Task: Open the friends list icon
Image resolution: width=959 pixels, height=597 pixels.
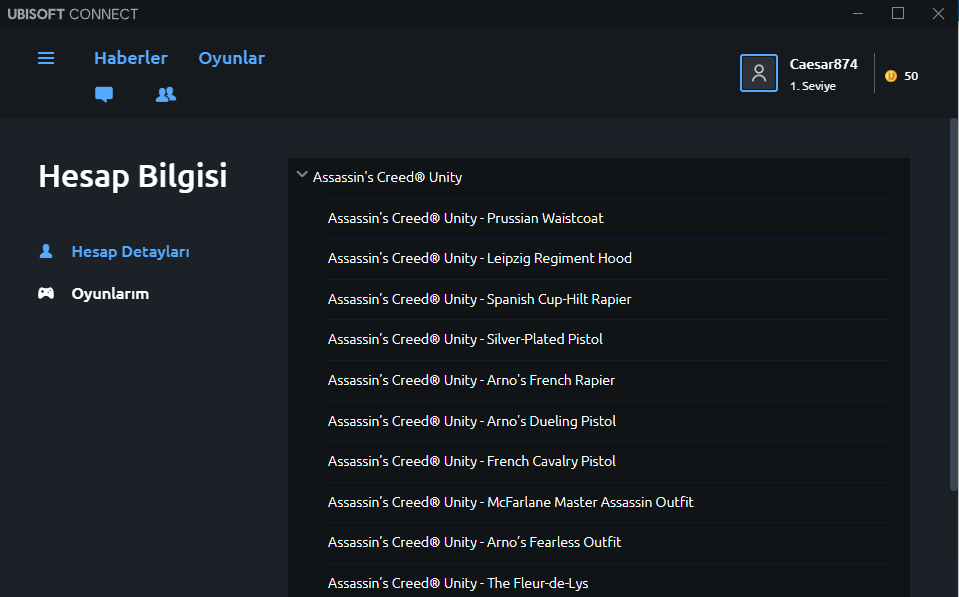Action: [166, 94]
